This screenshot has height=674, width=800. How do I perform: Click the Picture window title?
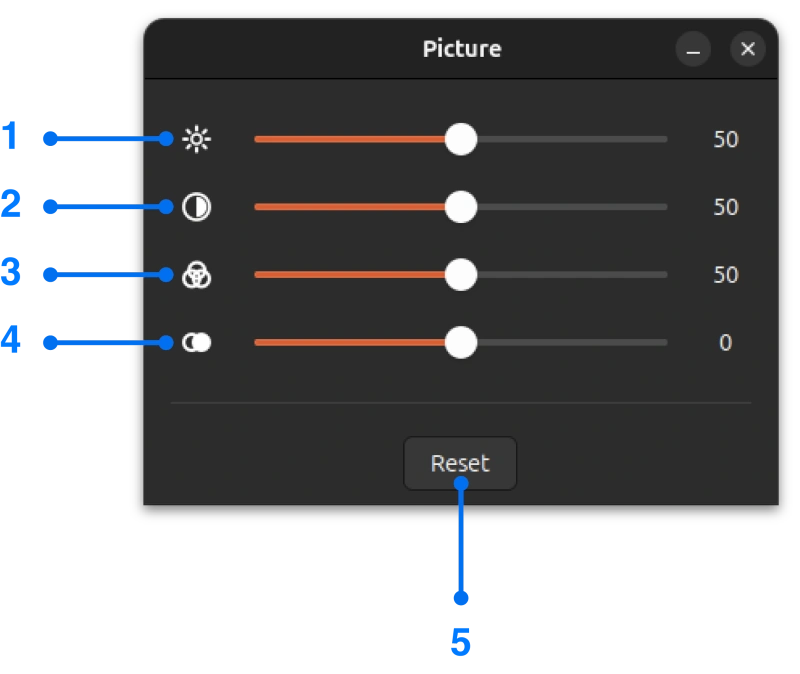pyautogui.click(x=461, y=48)
